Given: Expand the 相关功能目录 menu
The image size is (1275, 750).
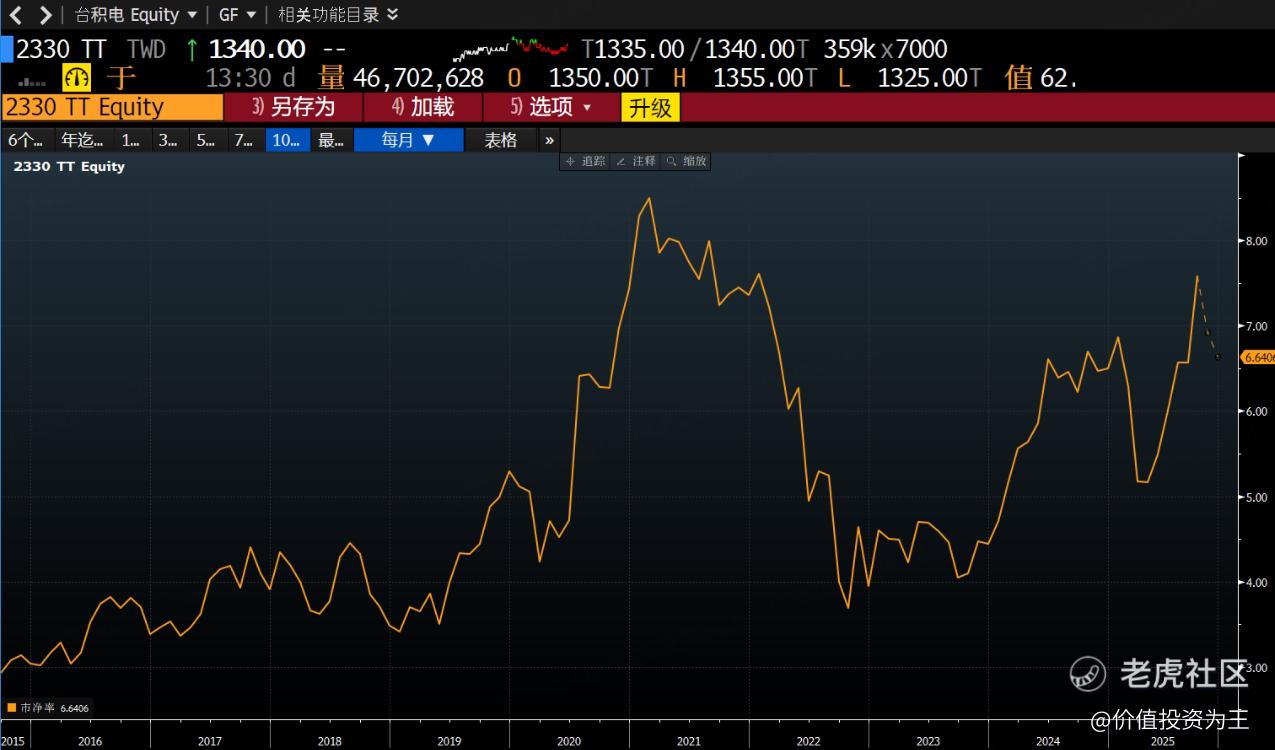Looking at the screenshot, I should coord(338,15).
